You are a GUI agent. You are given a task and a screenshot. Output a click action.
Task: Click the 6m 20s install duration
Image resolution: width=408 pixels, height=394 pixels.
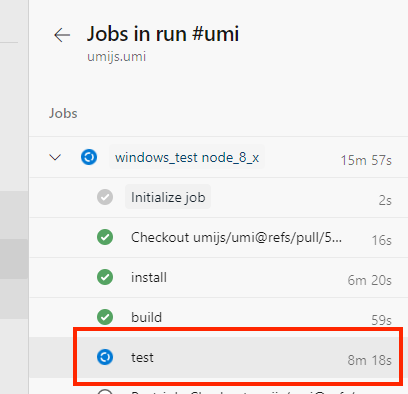tap(370, 280)
